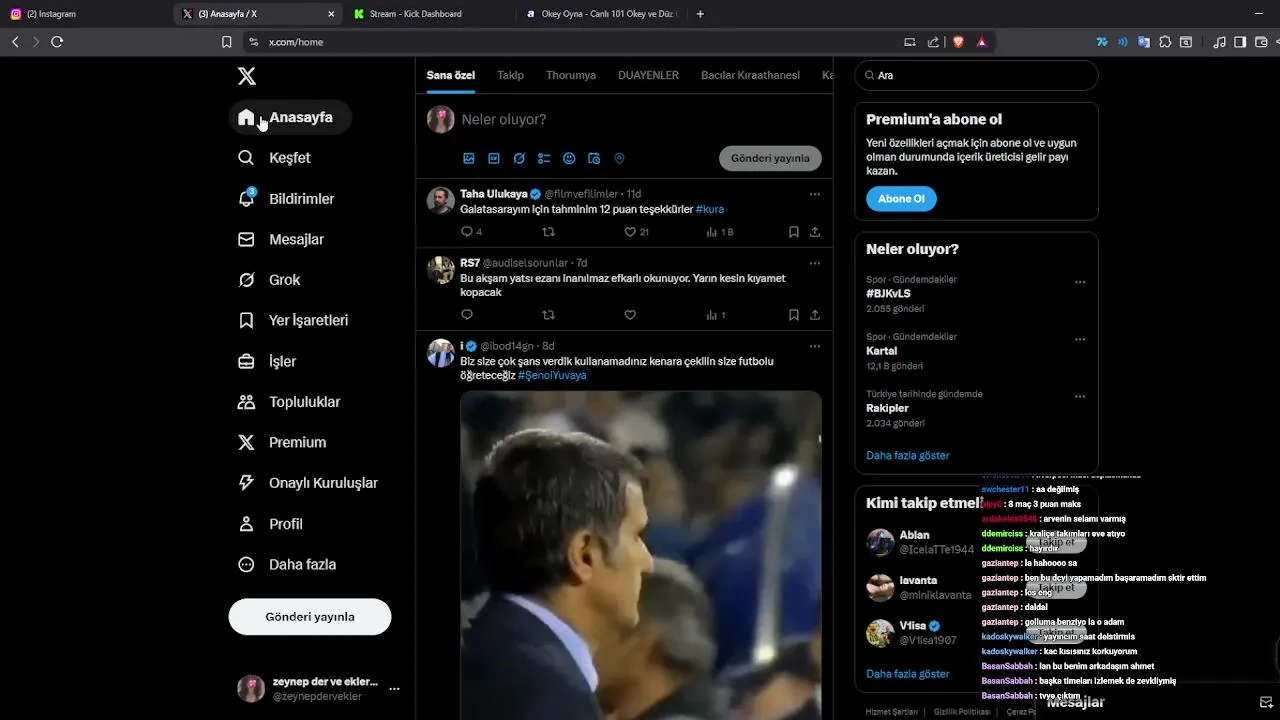Image resolution: width=1280 pixels, height=720 pixels.
Task: Switch to the Thorumya tab
Action: click(x=571, y=75)
